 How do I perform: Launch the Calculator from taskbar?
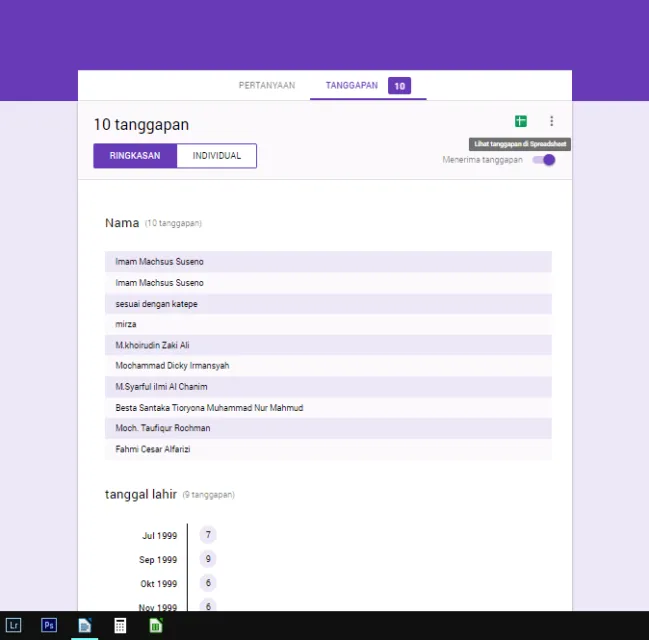(x=120, y=626)
